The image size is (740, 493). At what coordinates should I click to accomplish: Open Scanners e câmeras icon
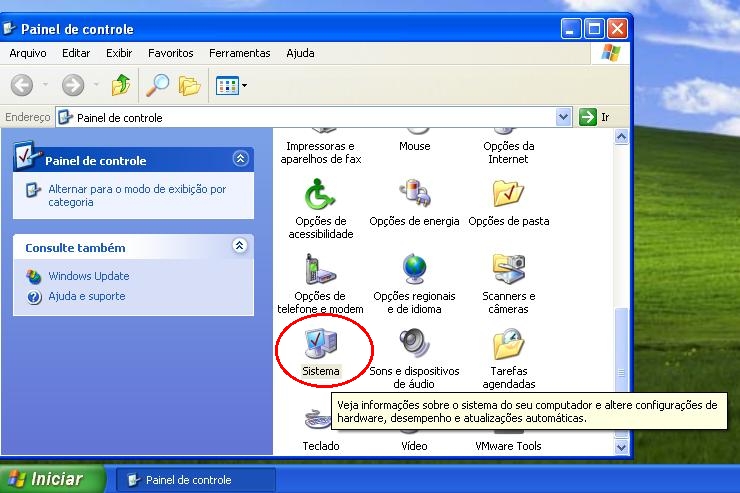point(508,271)
